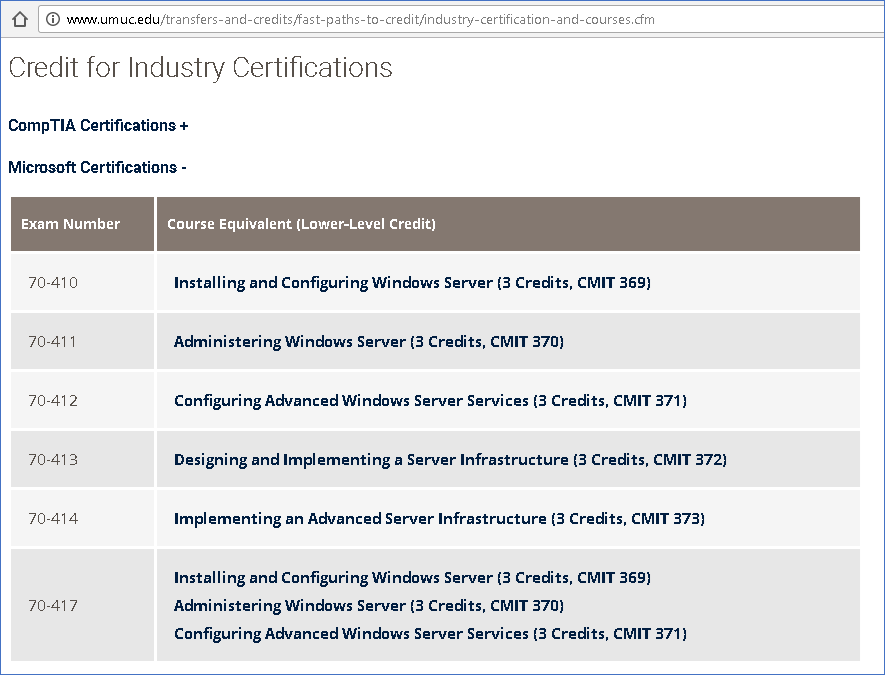Image resolution: width=885 pixels, height=675 pixels.
Task: Select the Course Equivalent (Lower-Level Credit) header
Action: [x=508, y=224]
